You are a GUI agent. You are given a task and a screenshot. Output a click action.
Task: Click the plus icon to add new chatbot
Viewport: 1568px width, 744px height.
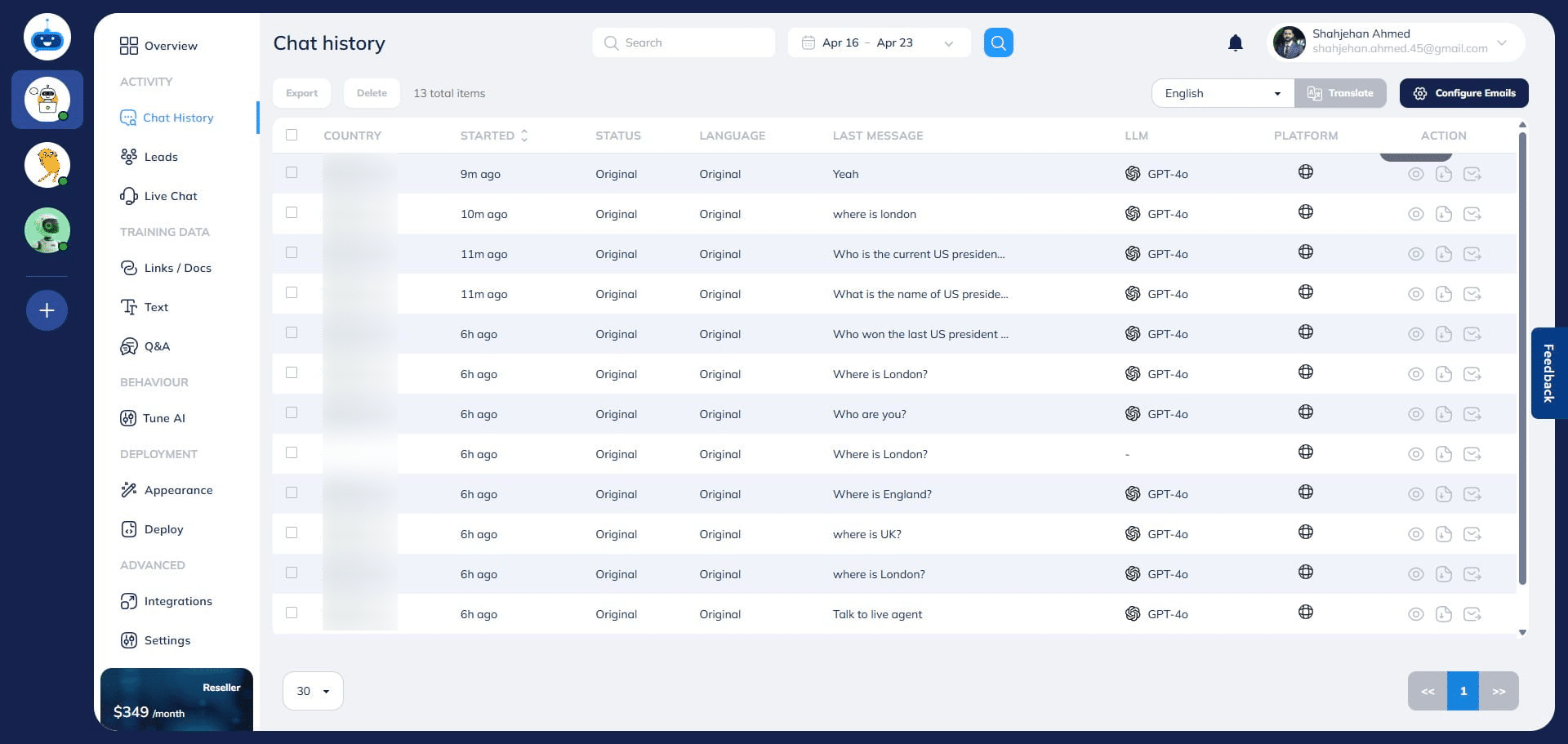pos(47,310)
